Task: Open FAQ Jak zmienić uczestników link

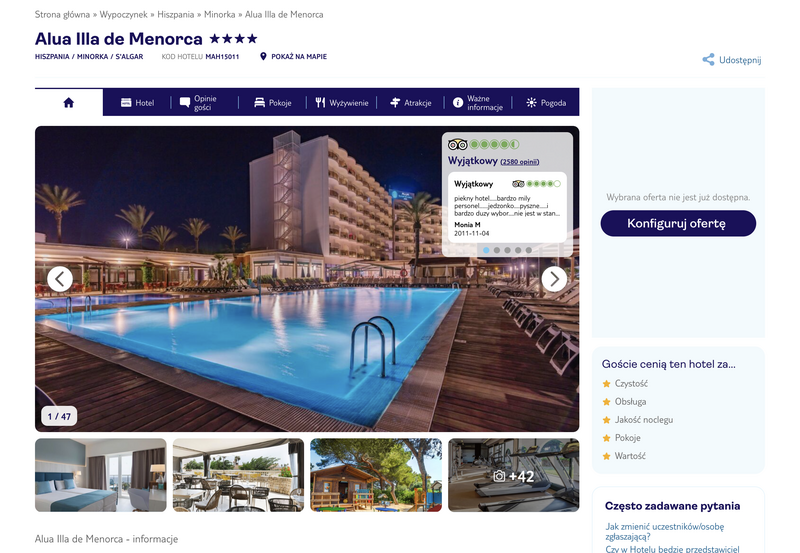Action: click(x=664, y=531)
